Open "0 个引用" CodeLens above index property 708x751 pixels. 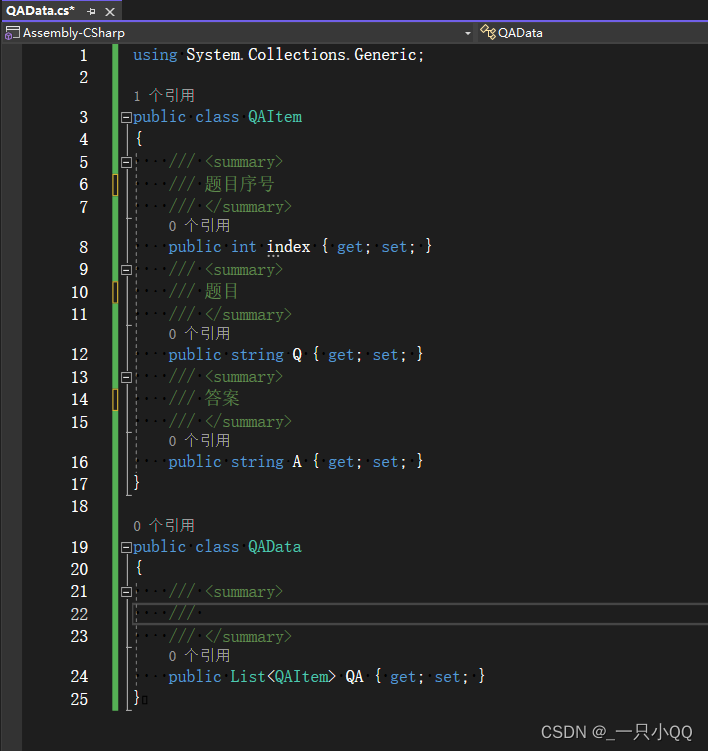point(199,226)
